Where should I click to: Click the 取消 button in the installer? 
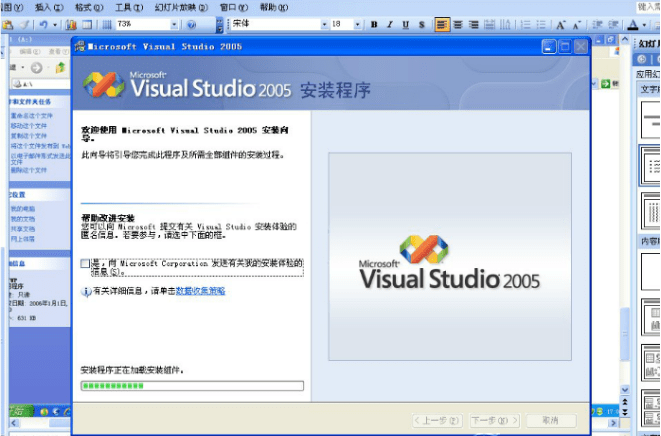click(x=548, y=420)
